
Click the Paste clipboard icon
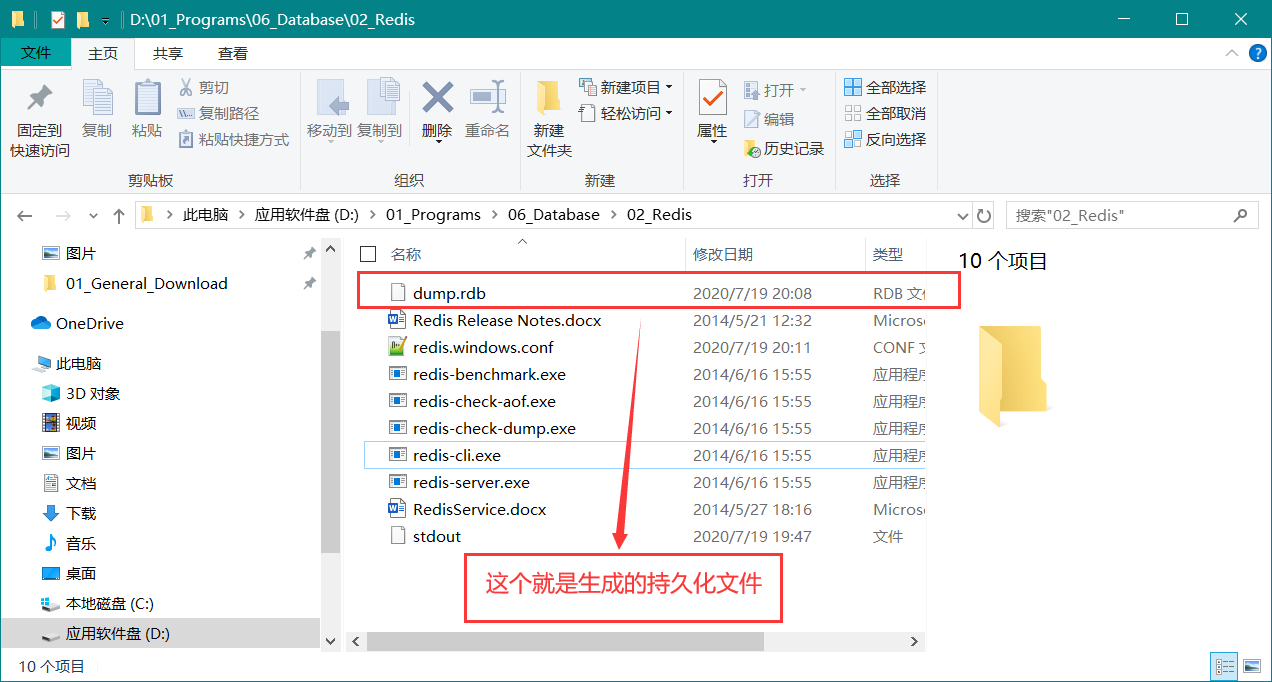coord(147,100)
